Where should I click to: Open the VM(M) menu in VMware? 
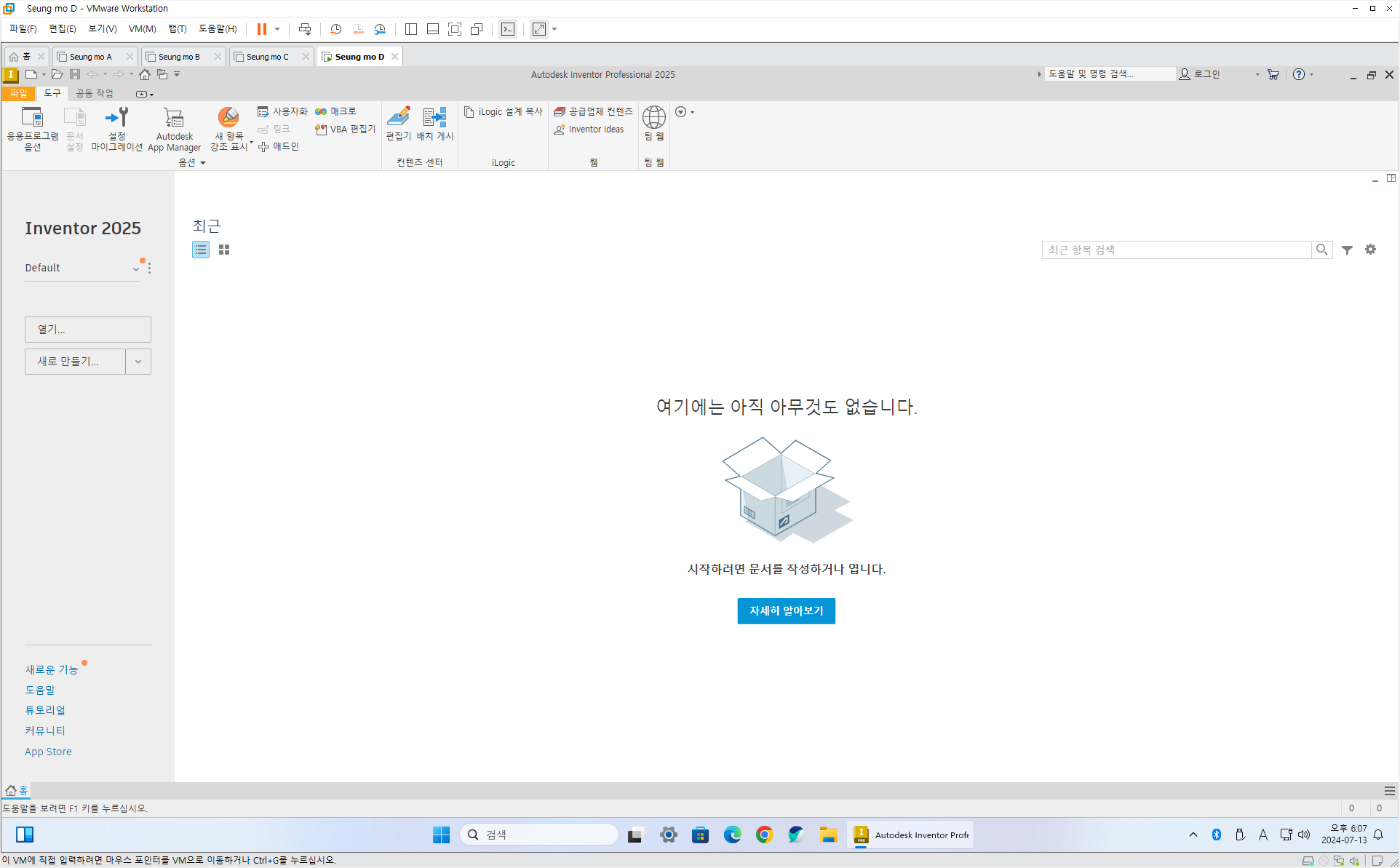click(142, 29)
